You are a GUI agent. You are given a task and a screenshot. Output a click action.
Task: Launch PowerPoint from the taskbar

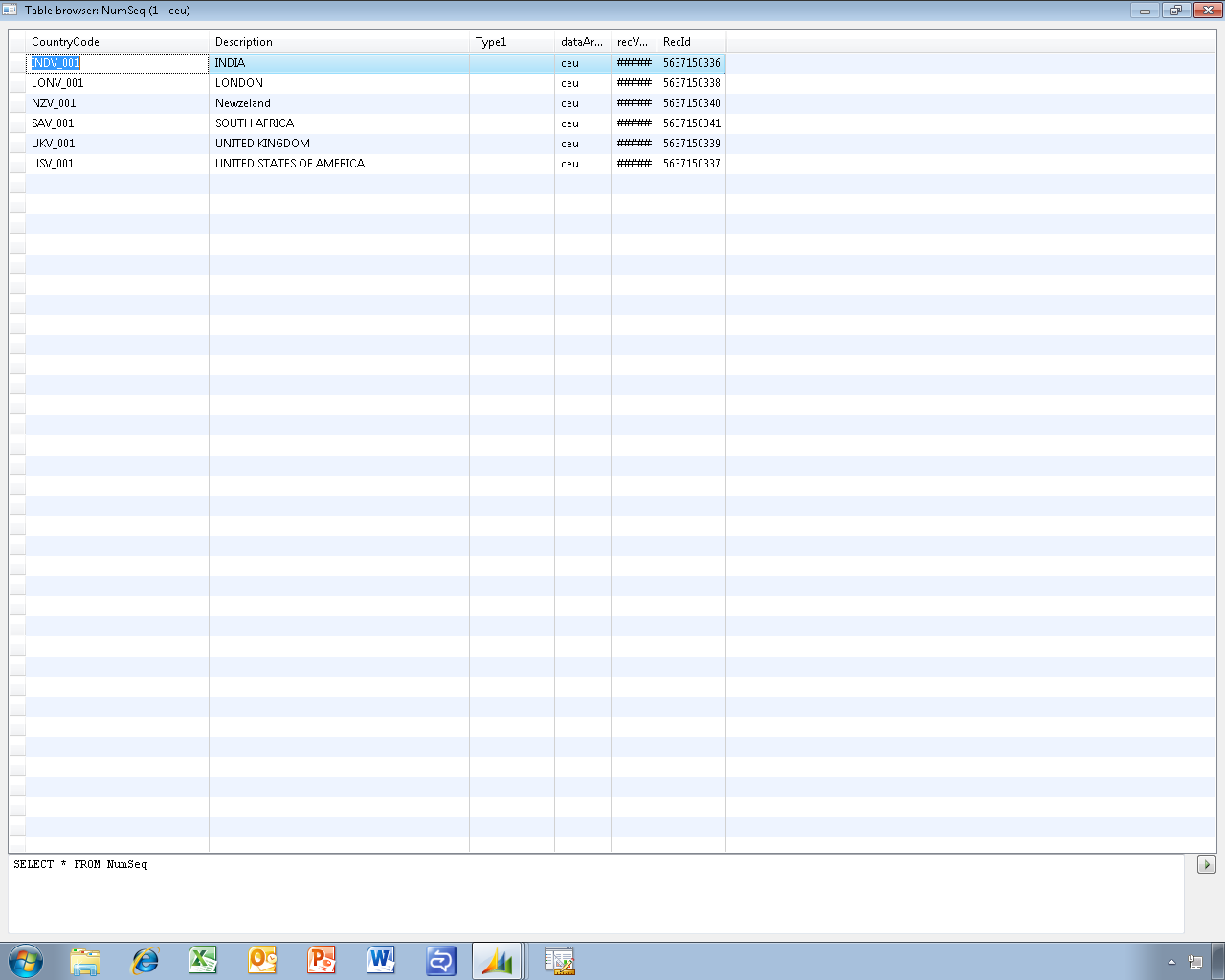pyautogui.click(x=322, y=960)
